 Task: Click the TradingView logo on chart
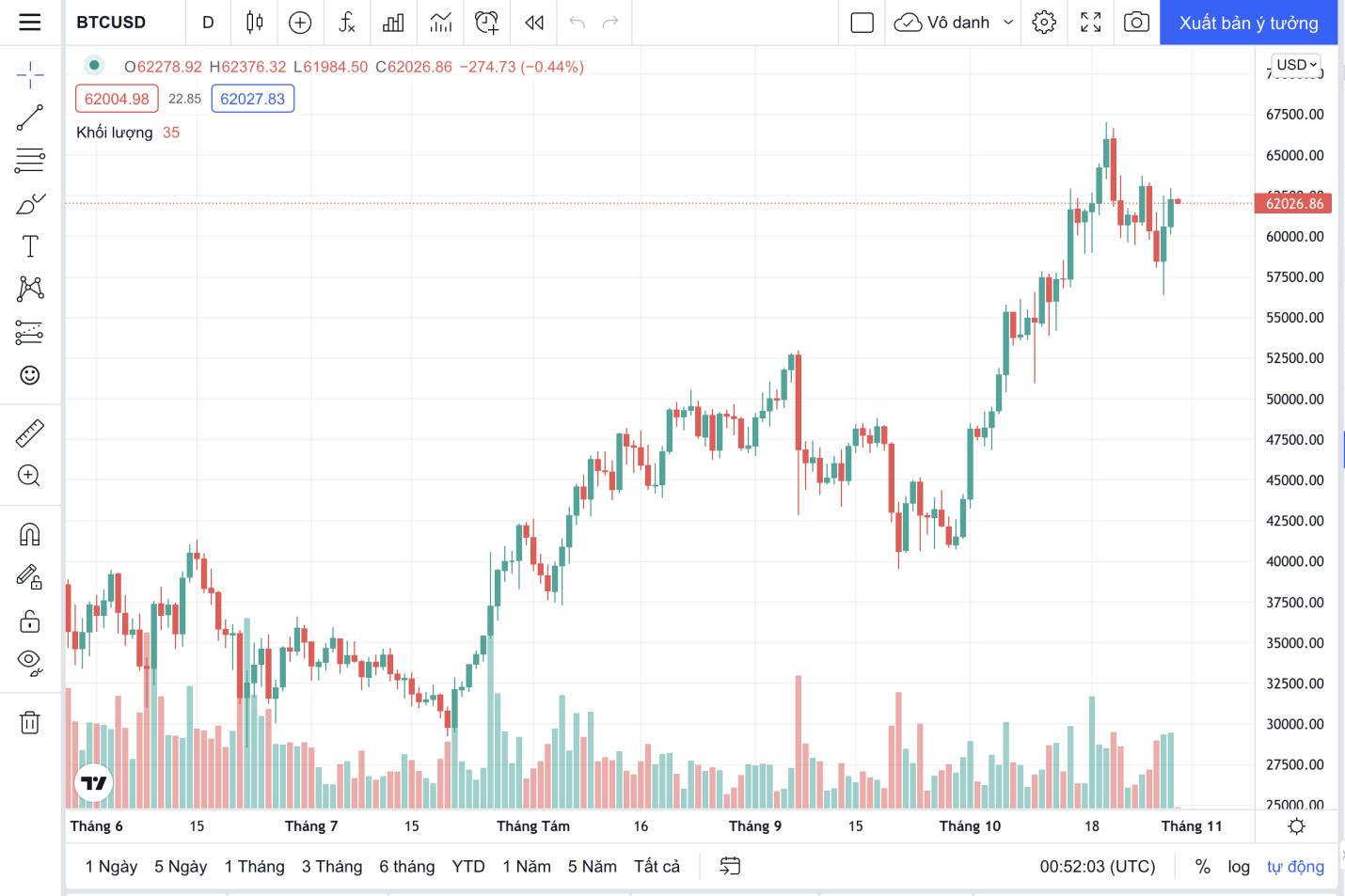tap(93, 782)
